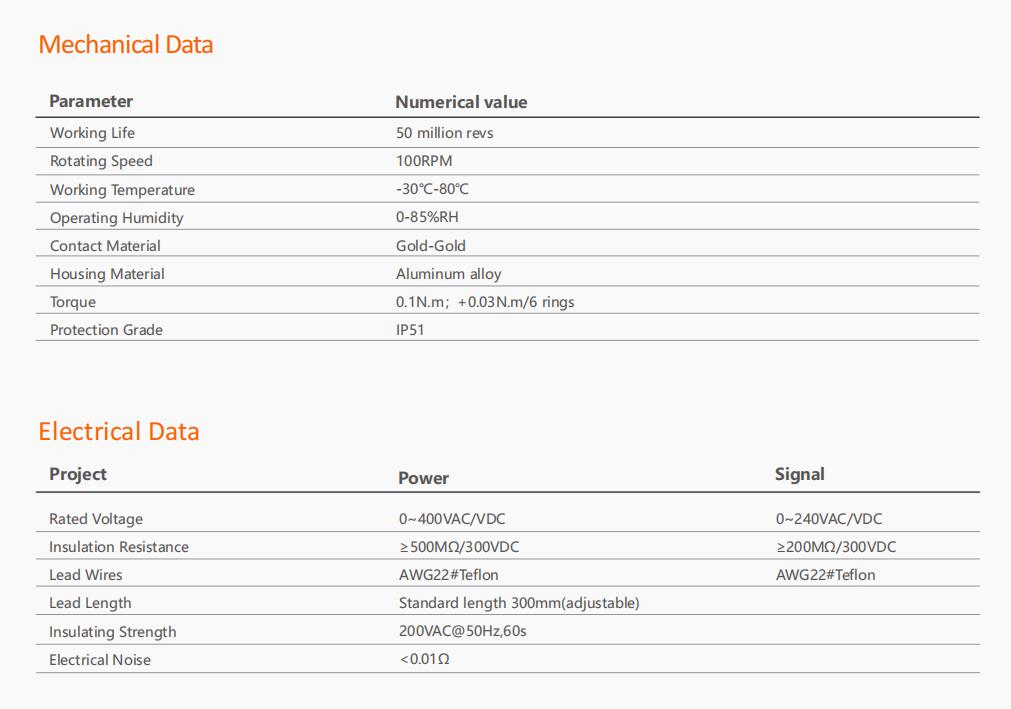The height and width of the screenshot is (709, 1011).
Task: Click the Mechanical Data heading
Action: click(x=126, y=44)
